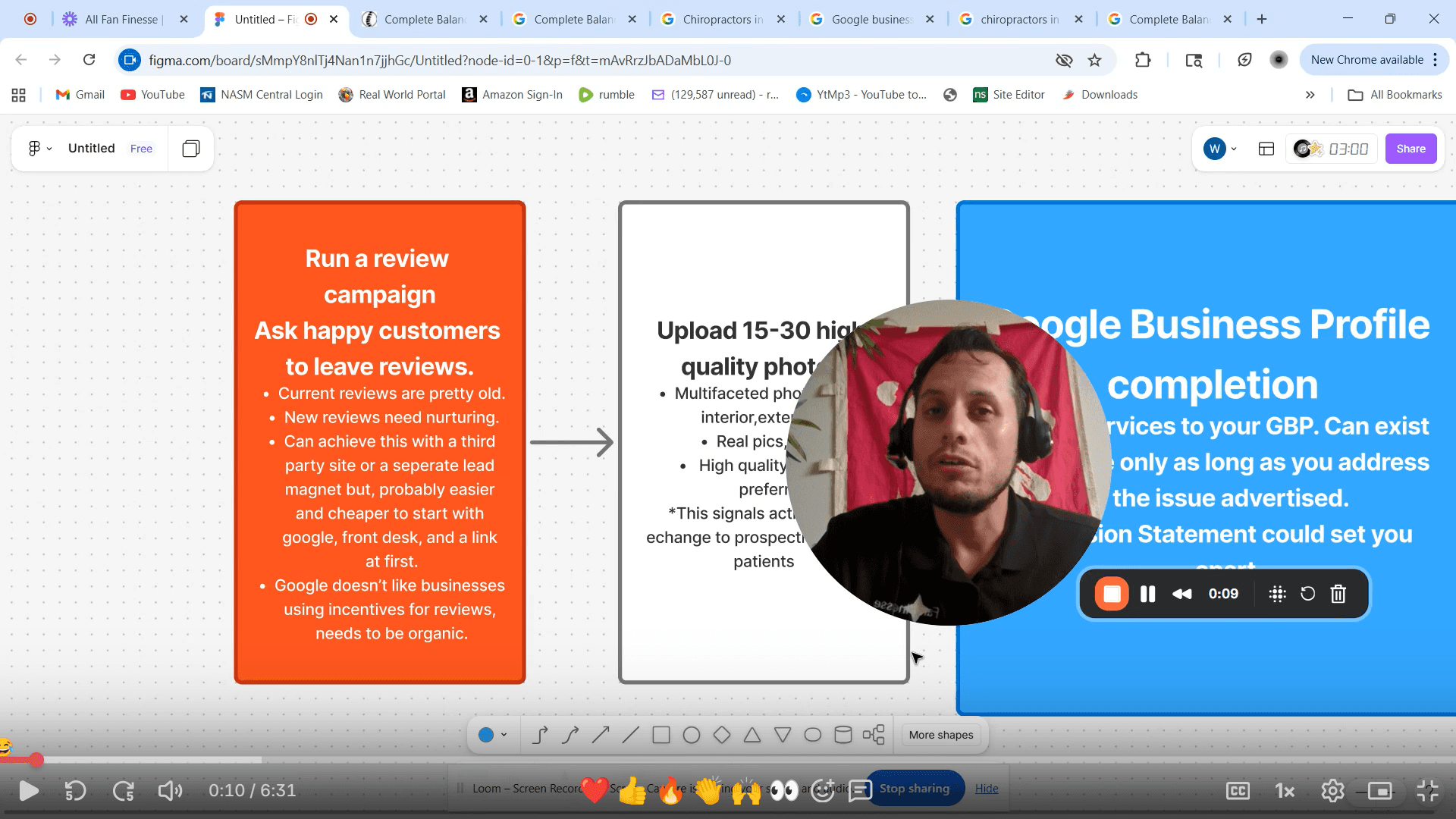Image resolution: width=1456 pixels, height=819 pixels.
Task: Pick the cylinder shape in toolbar
Action: (843, 735)
